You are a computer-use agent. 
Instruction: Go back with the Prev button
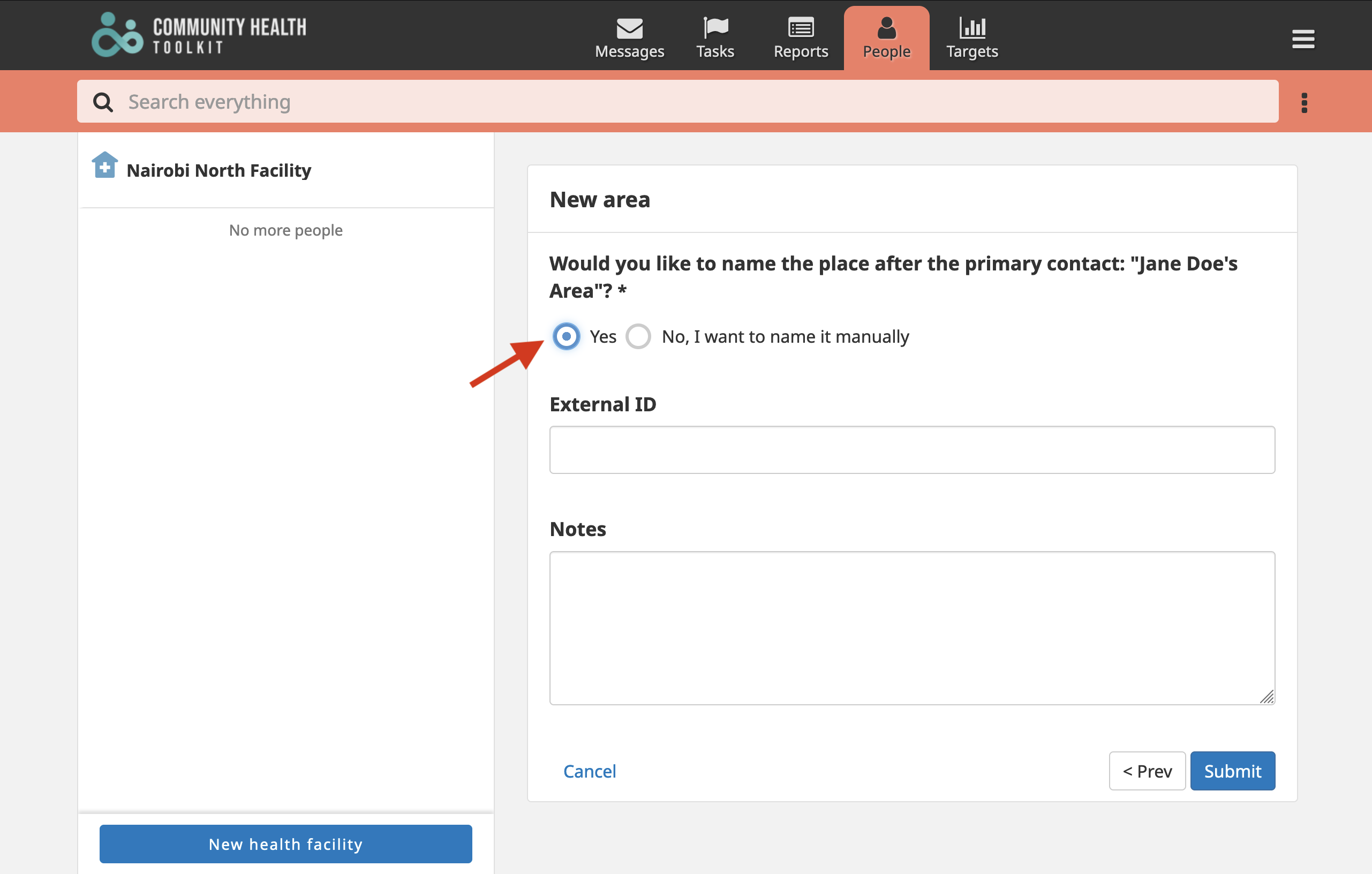click(1147, 771)
